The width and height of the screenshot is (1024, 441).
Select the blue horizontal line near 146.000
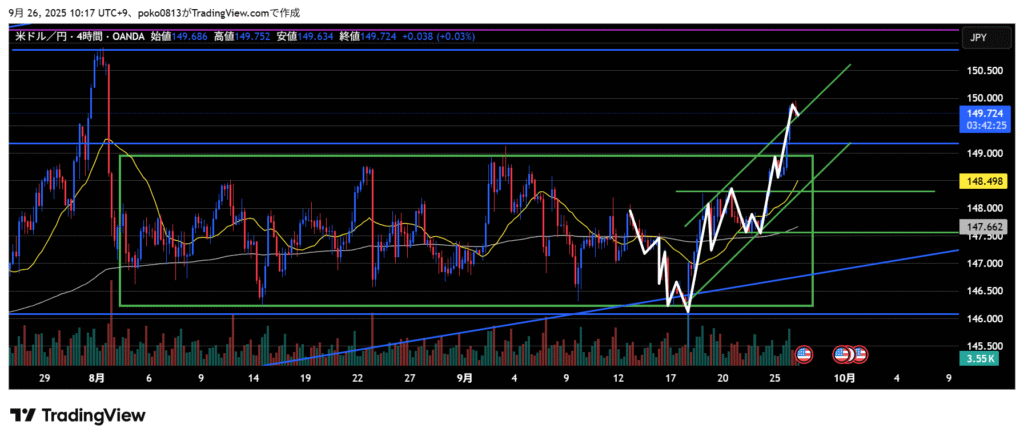(400, 314)
